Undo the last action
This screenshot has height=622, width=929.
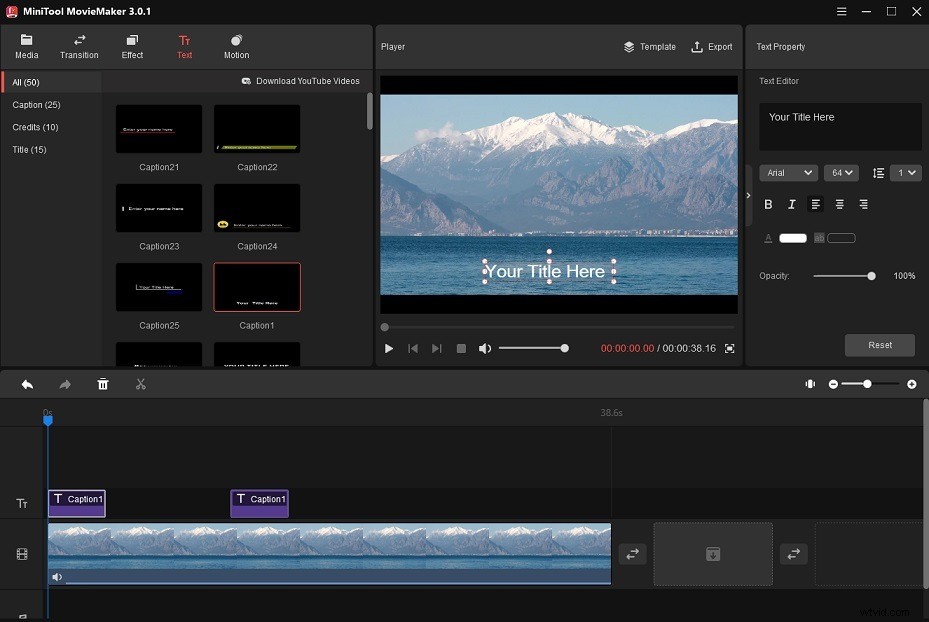pyautogui.click(x=27, y=384)
